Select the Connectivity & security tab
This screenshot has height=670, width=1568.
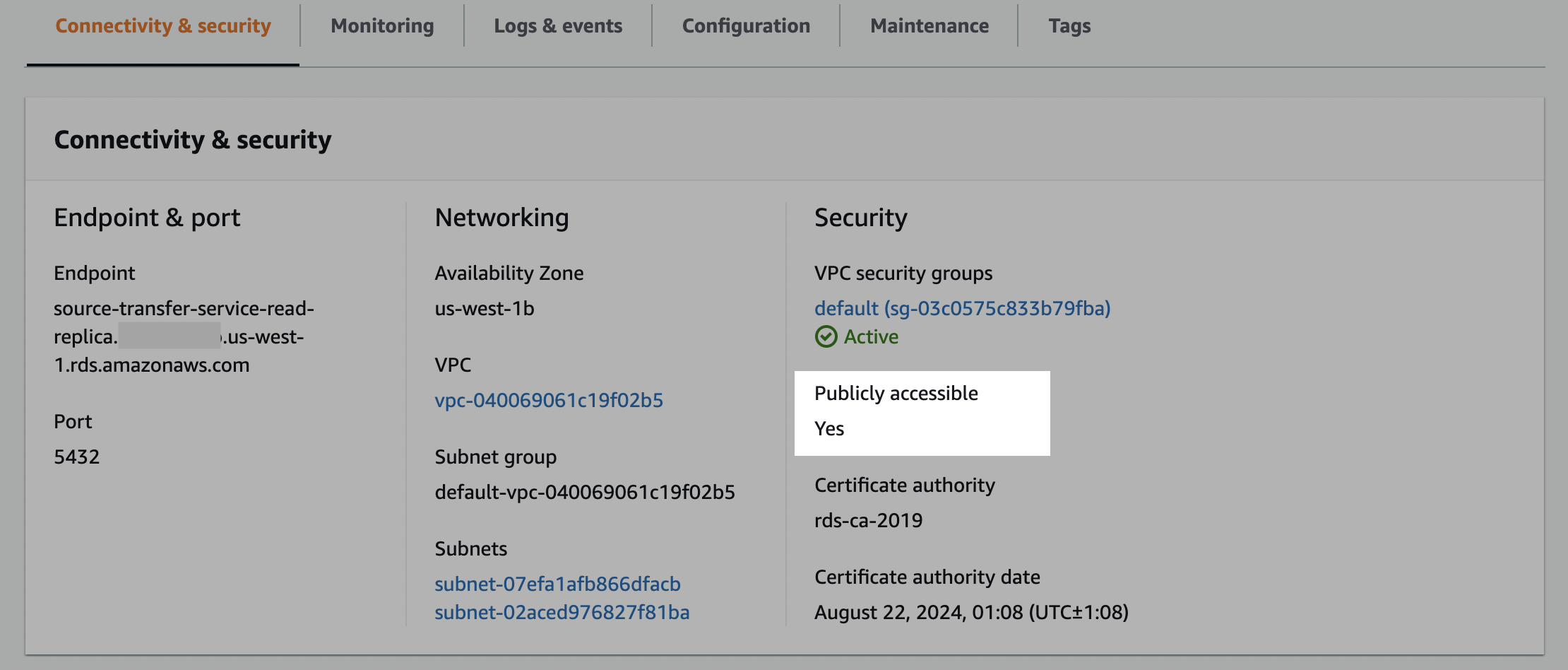pos(163,26)
